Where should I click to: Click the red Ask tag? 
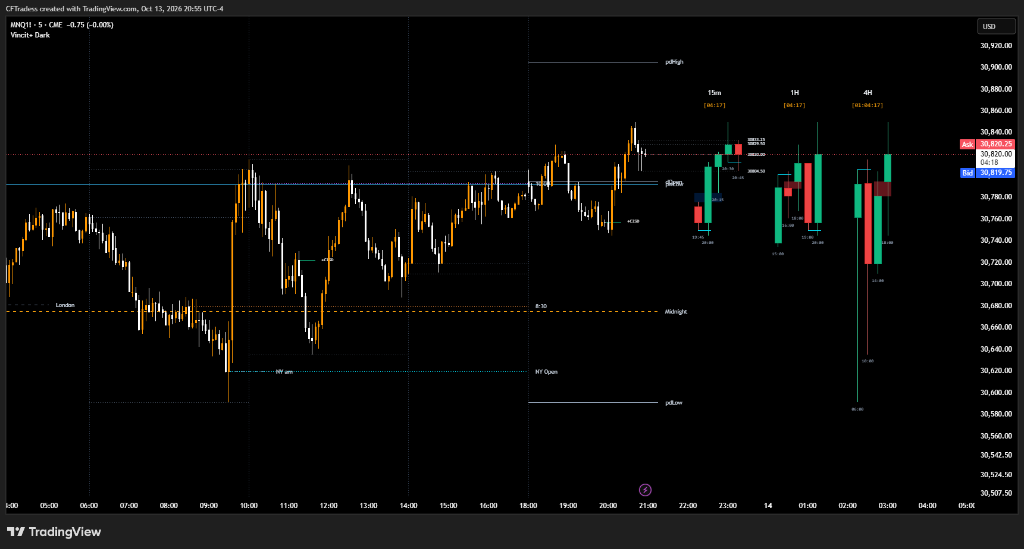pyautogui.click(x=967, y=144)
